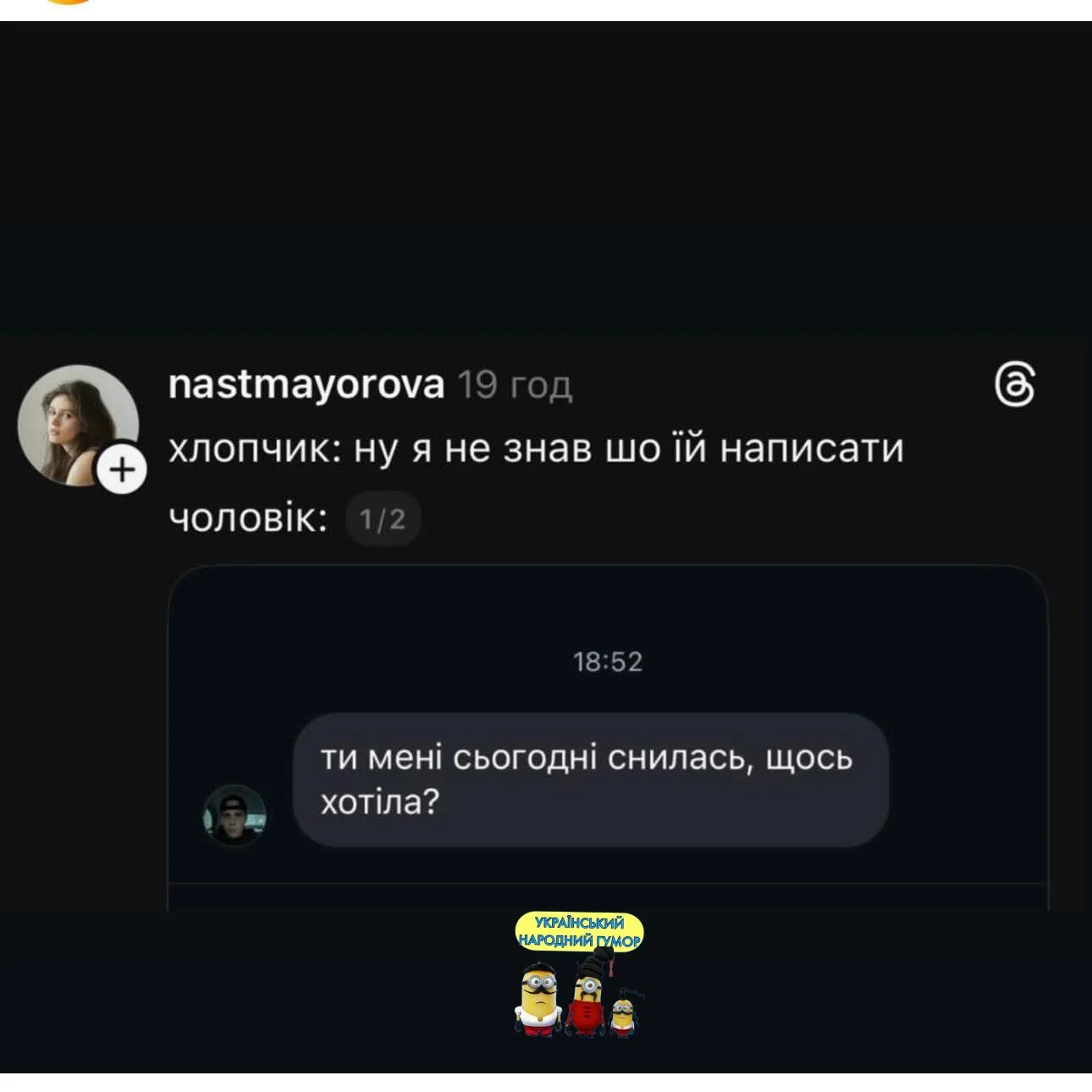Tap the 18:52 chat timestamp
The width and height of the screenshot is (1092, 1092).
pos(608,661)
